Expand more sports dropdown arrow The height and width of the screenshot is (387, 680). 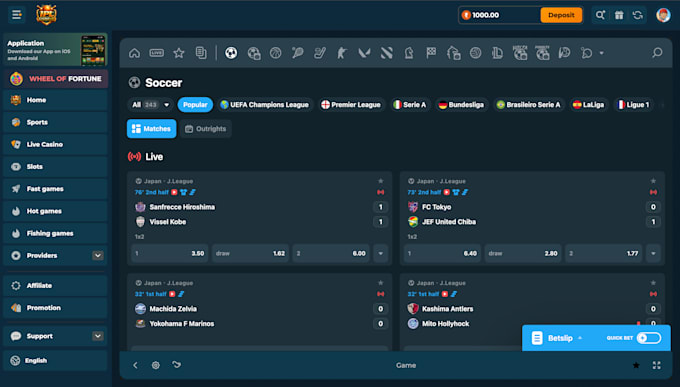coord(602,53)
